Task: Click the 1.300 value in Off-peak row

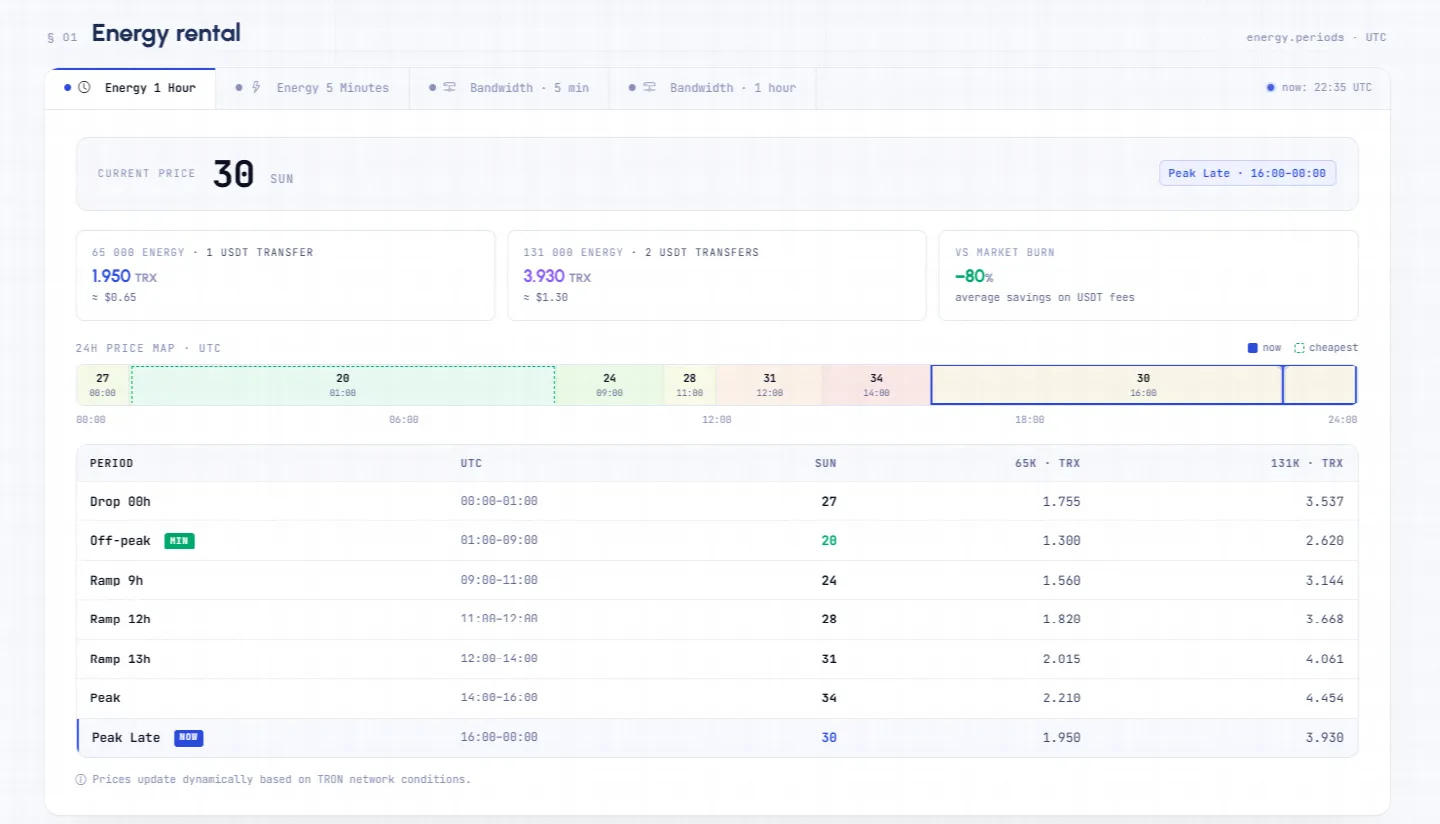Action: [1062, 541]
